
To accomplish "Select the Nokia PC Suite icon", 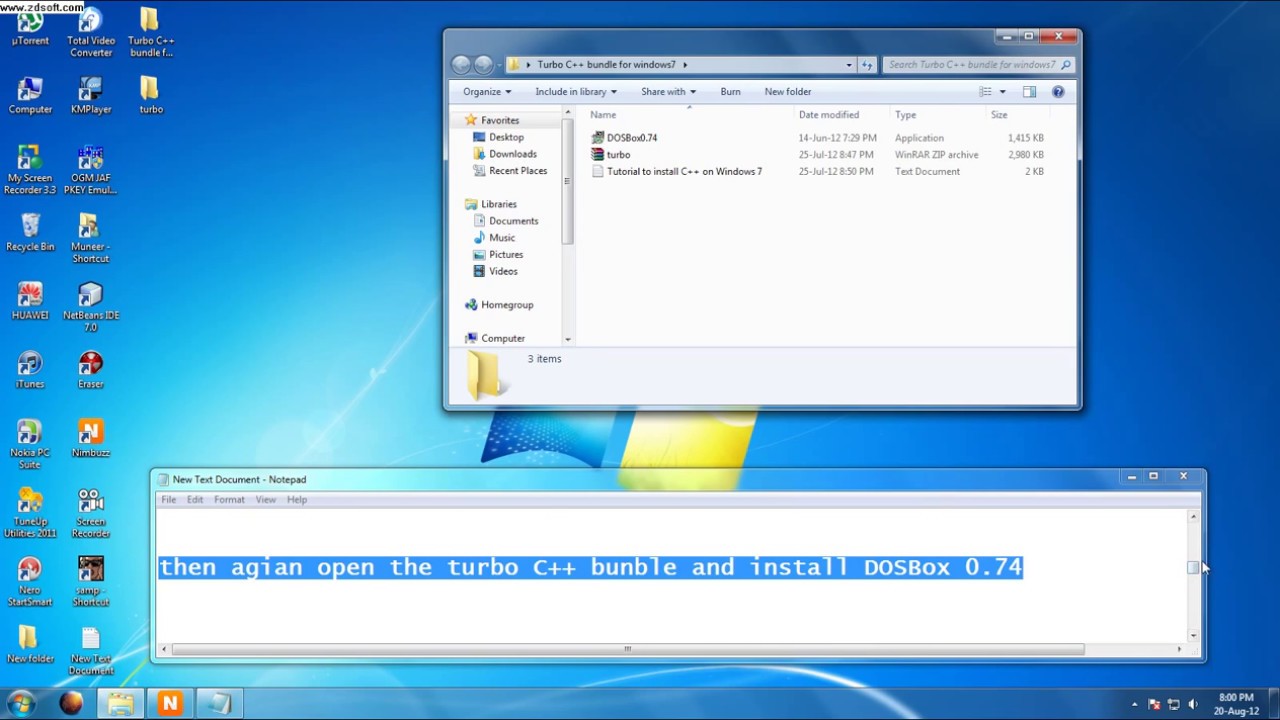I will tap(30, 444).
